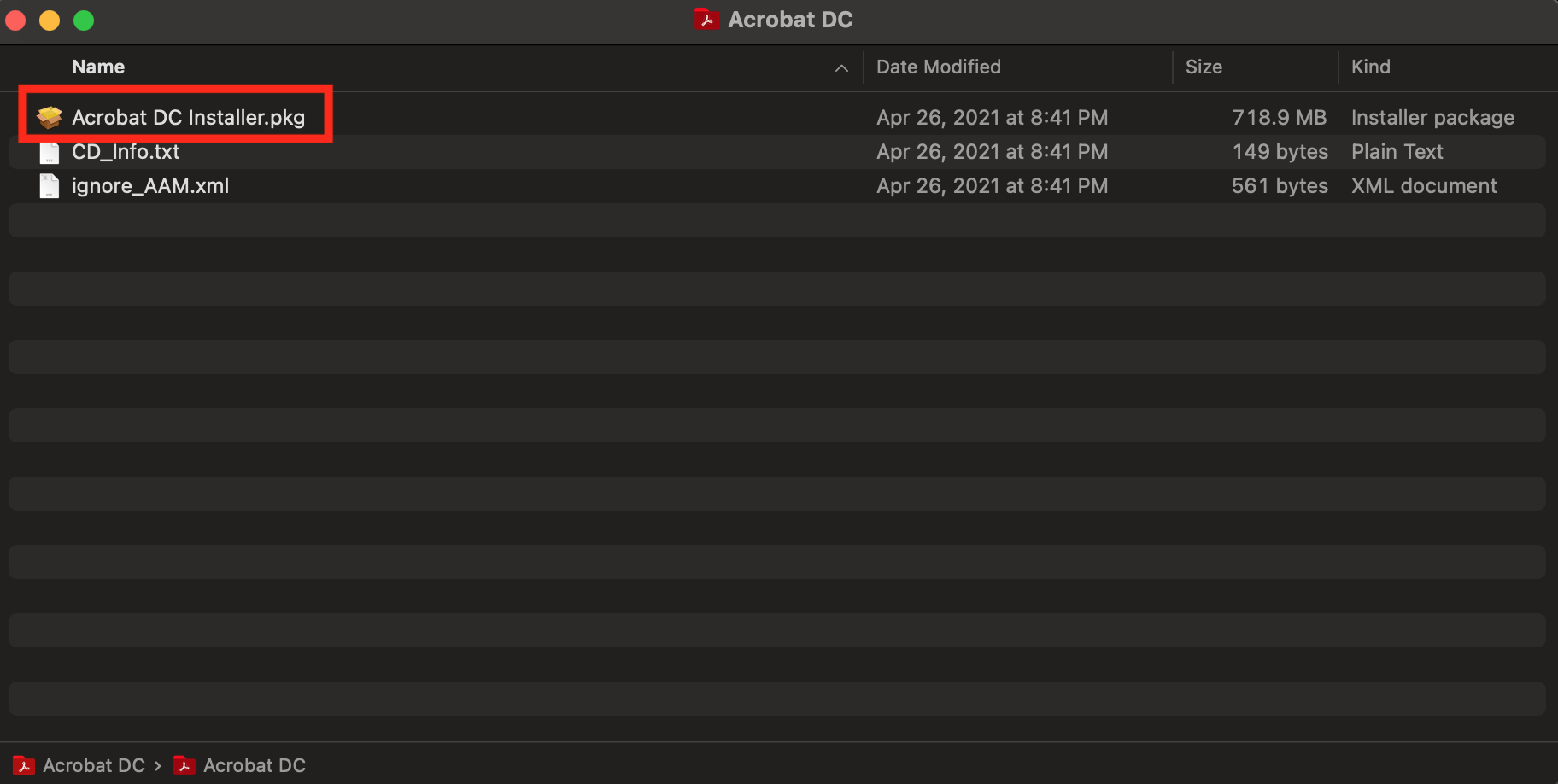The height and width of the screenshot is (784, 1558).
Task: Select the Acrobat DC Installer.pkg package icon
Action: tap(50, 118)
